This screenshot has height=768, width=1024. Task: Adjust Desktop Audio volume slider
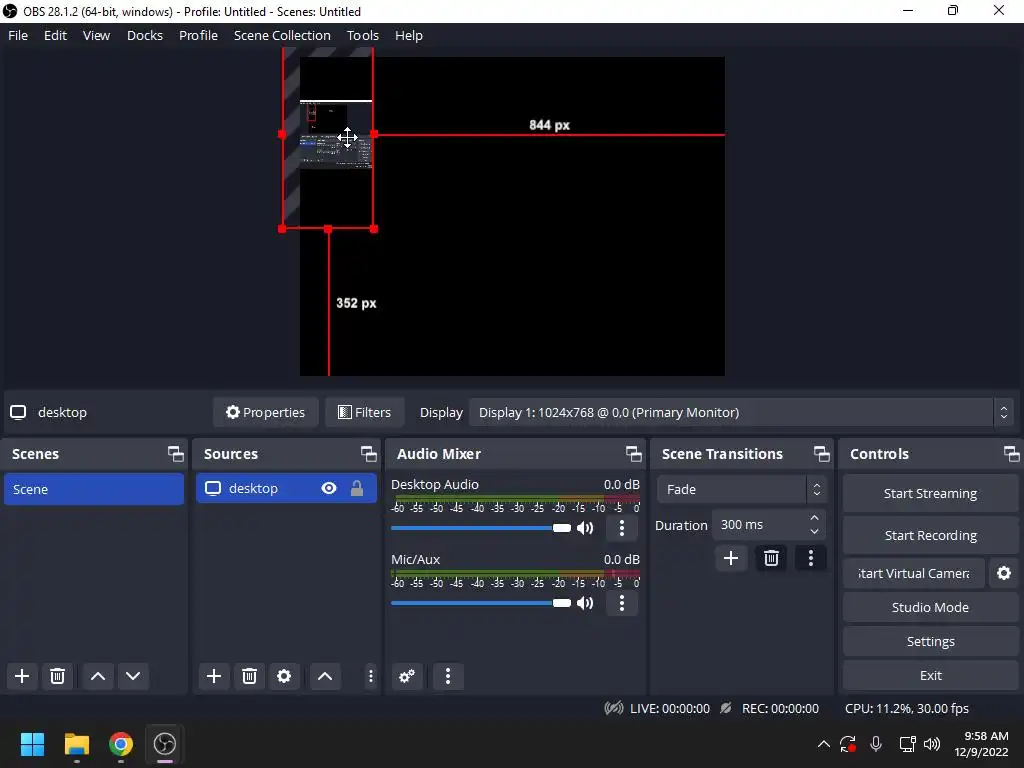pyautogui.click(x=481, y=528)
